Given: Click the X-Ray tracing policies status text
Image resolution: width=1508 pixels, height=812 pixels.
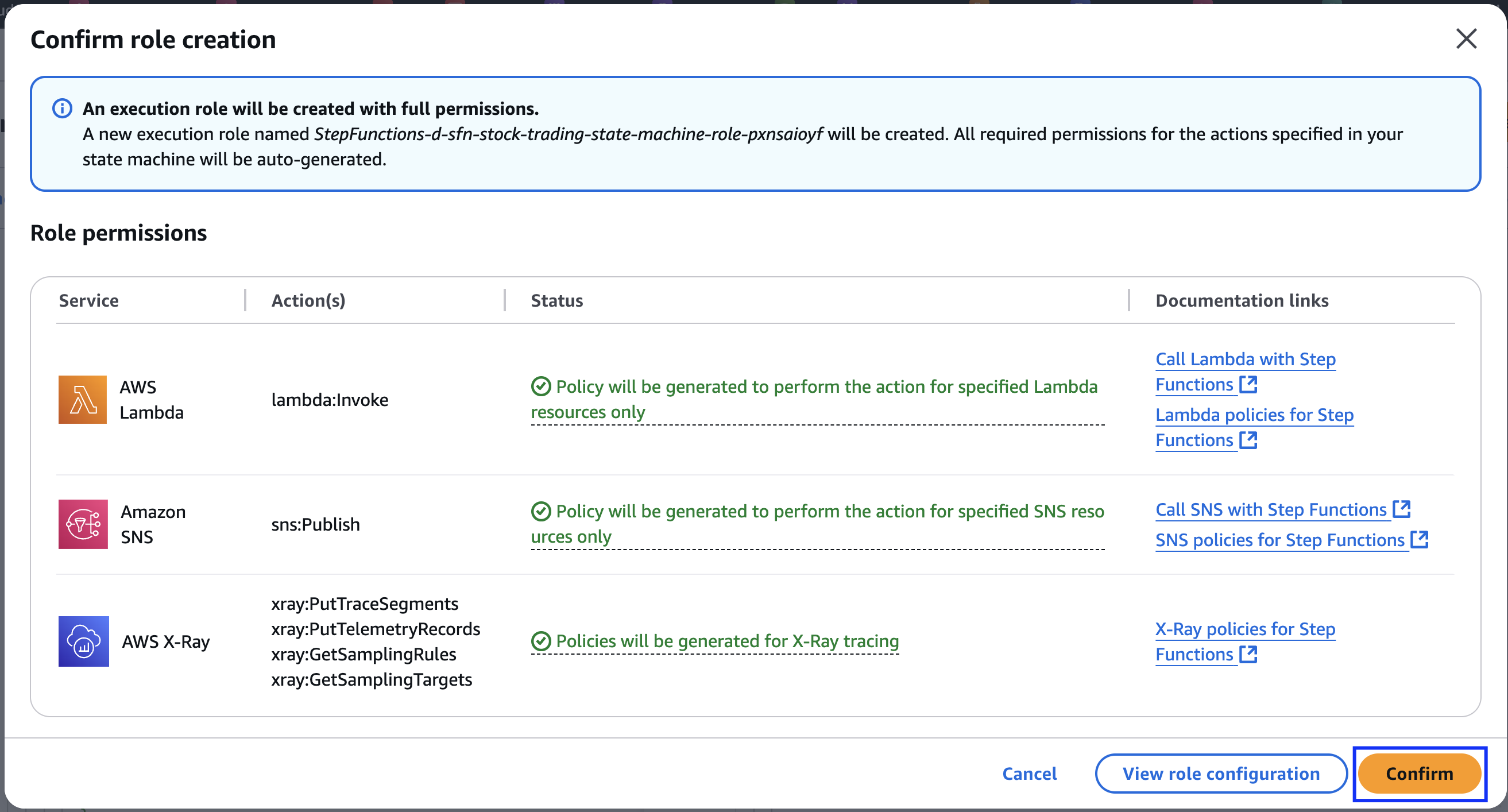Looking at the screenshot, I should [726, 641].
